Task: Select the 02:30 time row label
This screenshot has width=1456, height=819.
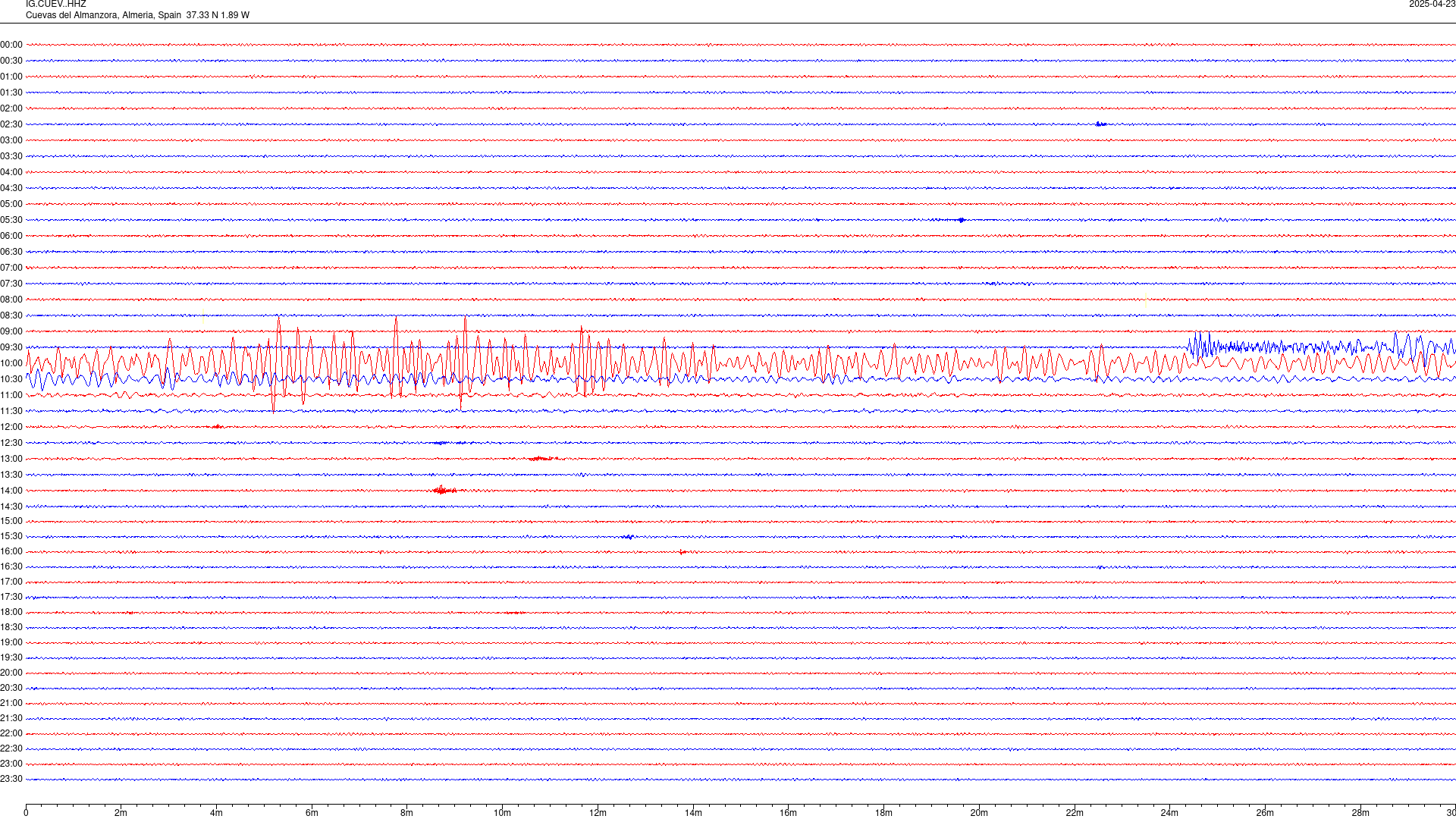Action: [11, 124]
